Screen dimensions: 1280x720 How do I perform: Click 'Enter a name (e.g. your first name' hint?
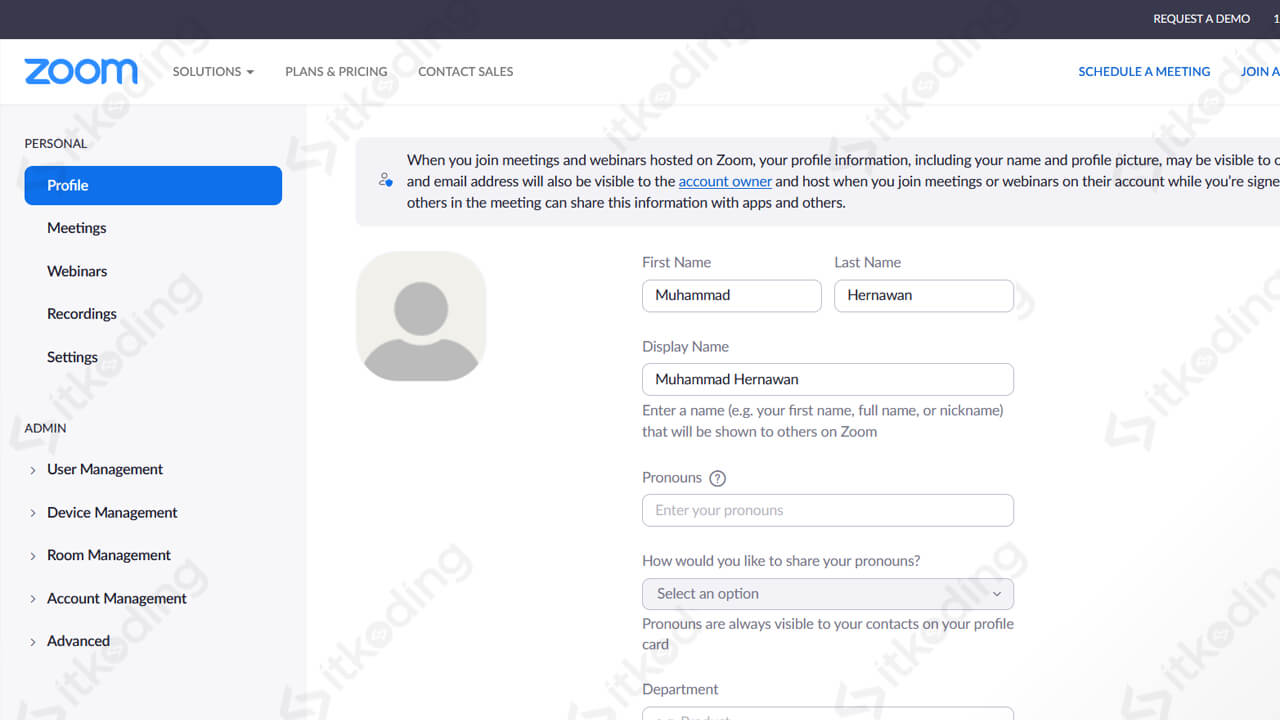pos(822,421)
